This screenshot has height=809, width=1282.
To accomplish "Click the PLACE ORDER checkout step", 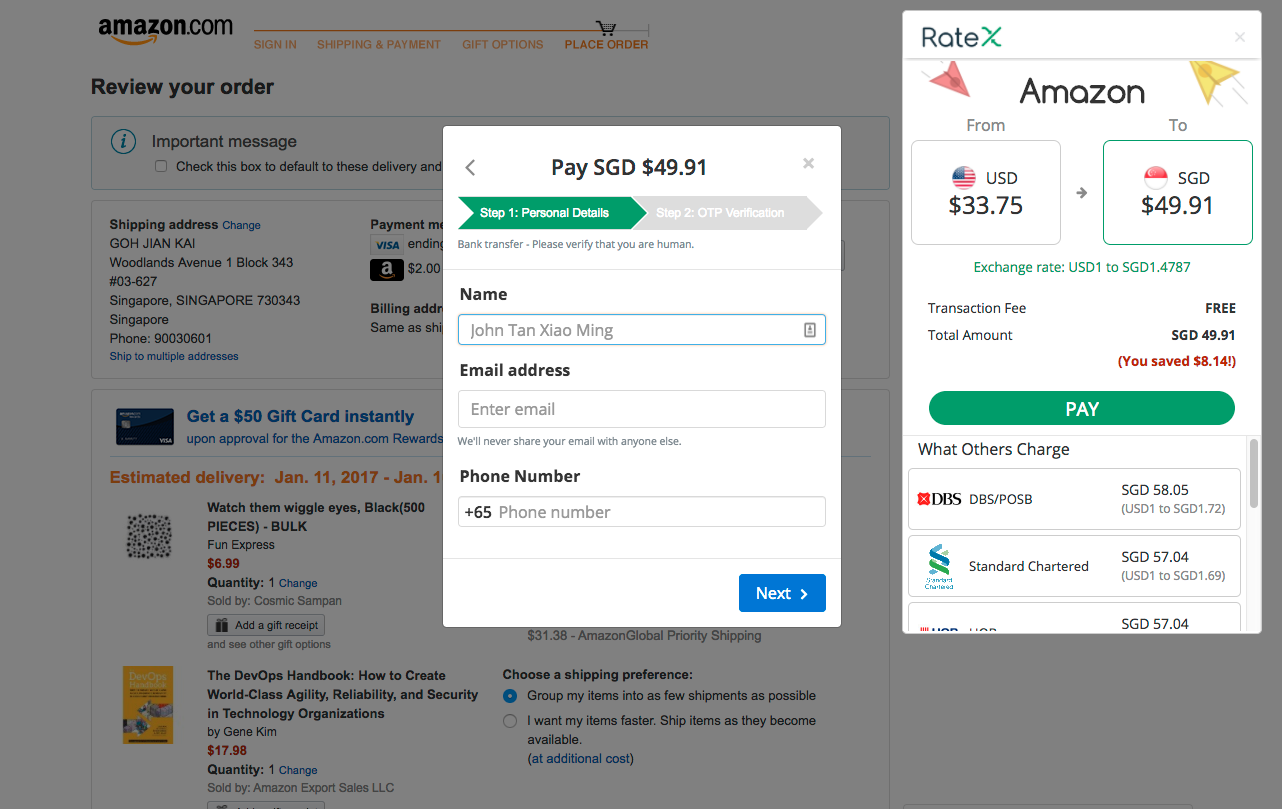I will coord(606,44).
